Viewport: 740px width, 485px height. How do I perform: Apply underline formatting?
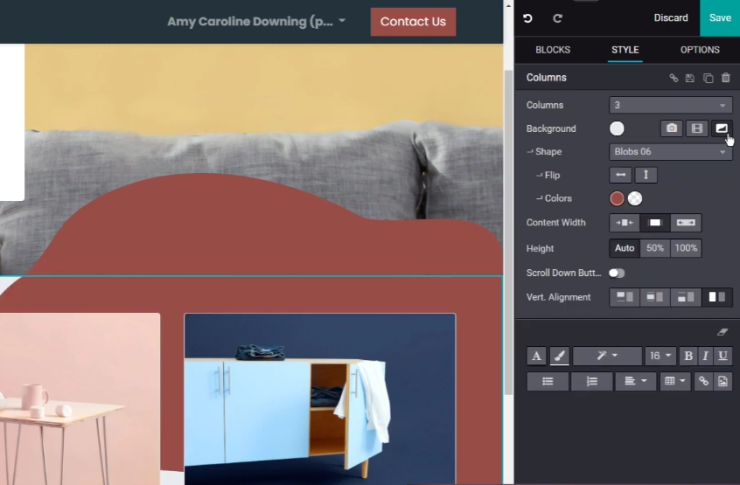723,356
